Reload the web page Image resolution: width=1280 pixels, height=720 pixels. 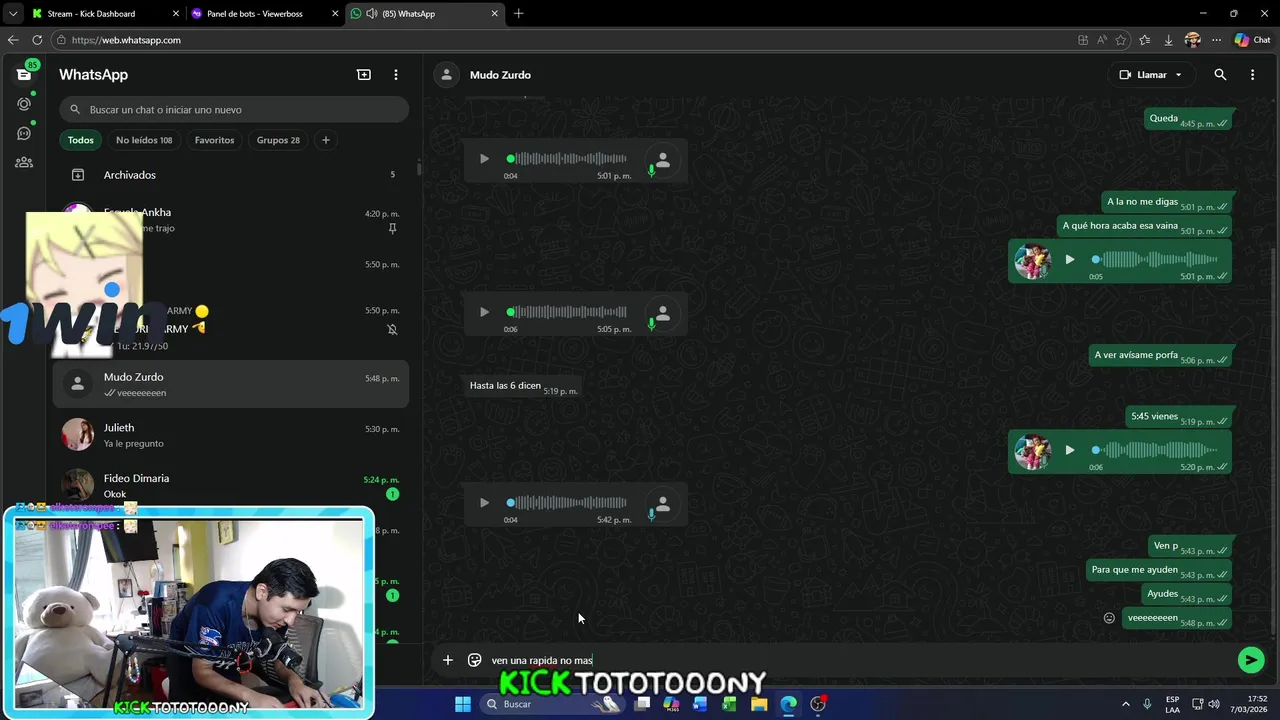[37, 40]
